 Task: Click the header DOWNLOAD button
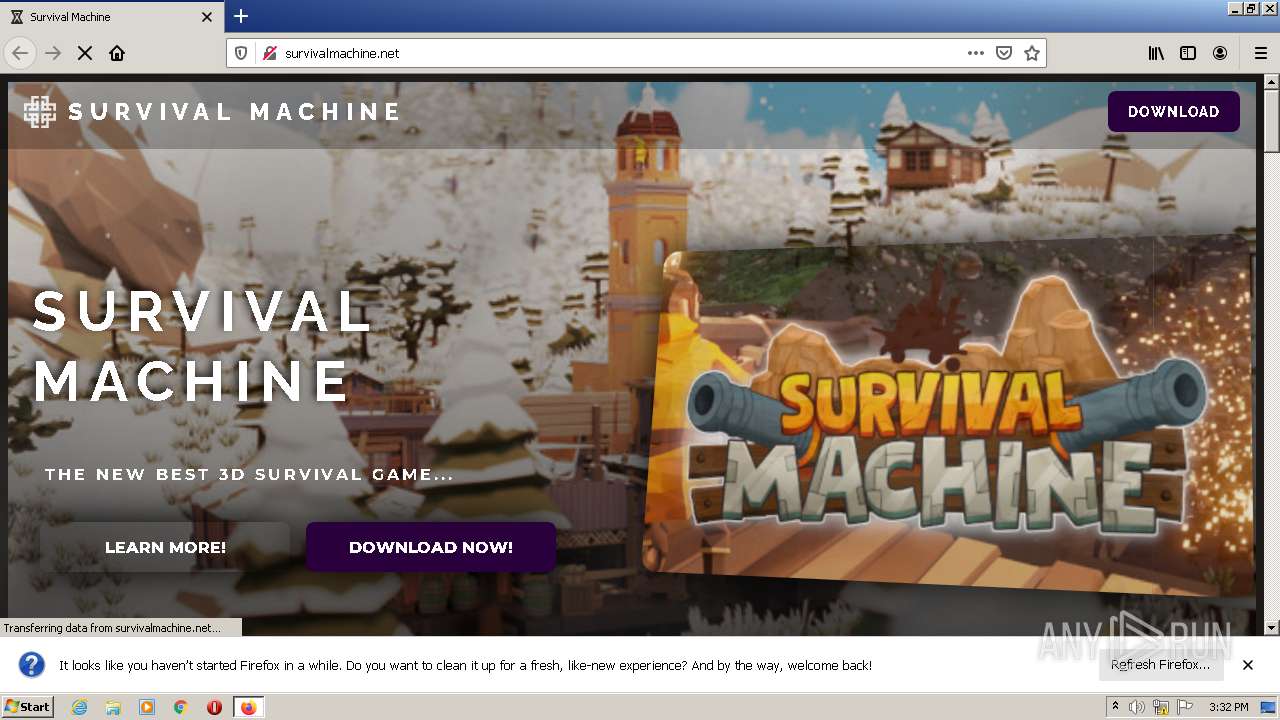pyautogui.click(x=1173, y=112)
